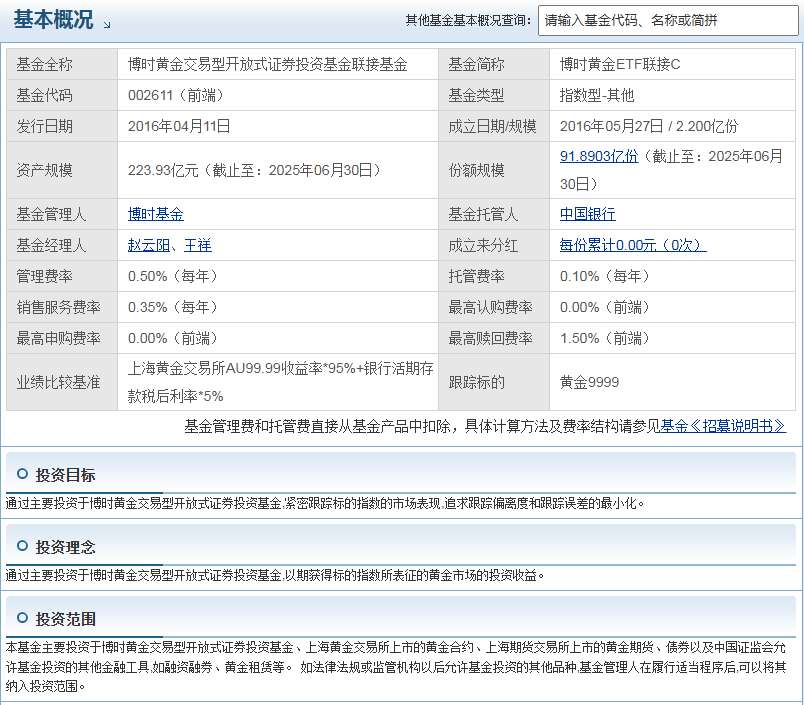Image resolution: width=804 pixels, height=705 pixels.
Task: Click the 其他基金基本概况查询 label
Action: coord(468,21)
